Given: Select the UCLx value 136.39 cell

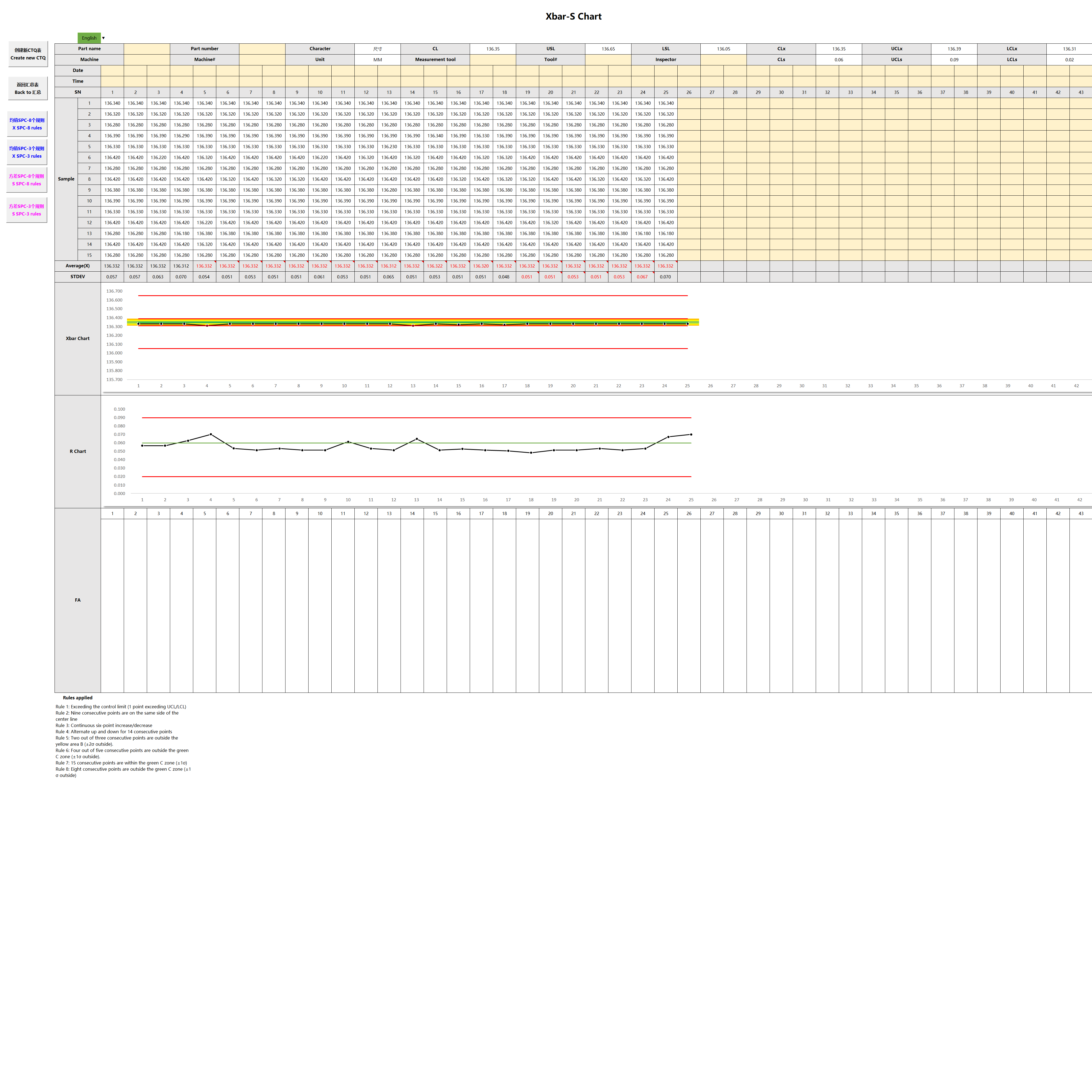Looking at the screenshot, I should pos(954,49).
